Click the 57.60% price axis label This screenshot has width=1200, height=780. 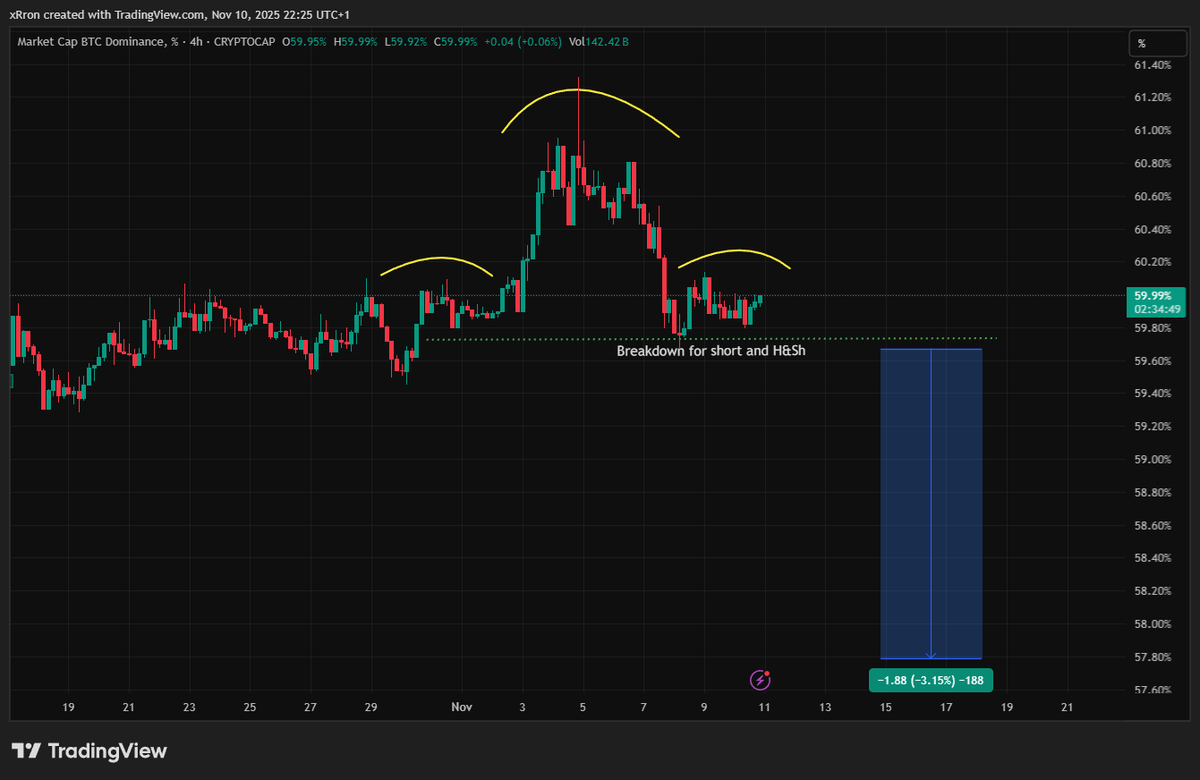click(x=1152, y=690)
